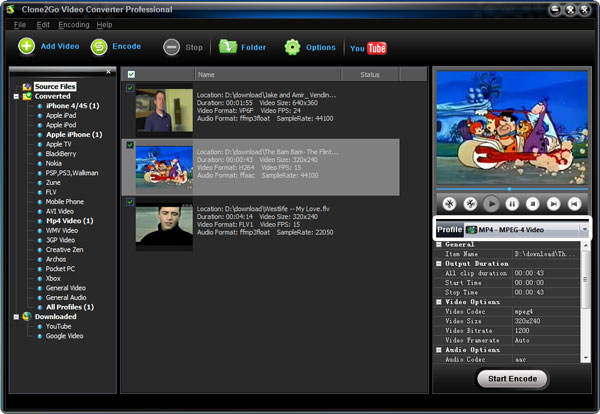The image size is (600, 414).
Task: Close the left profile panel
Action: [108, 73]
